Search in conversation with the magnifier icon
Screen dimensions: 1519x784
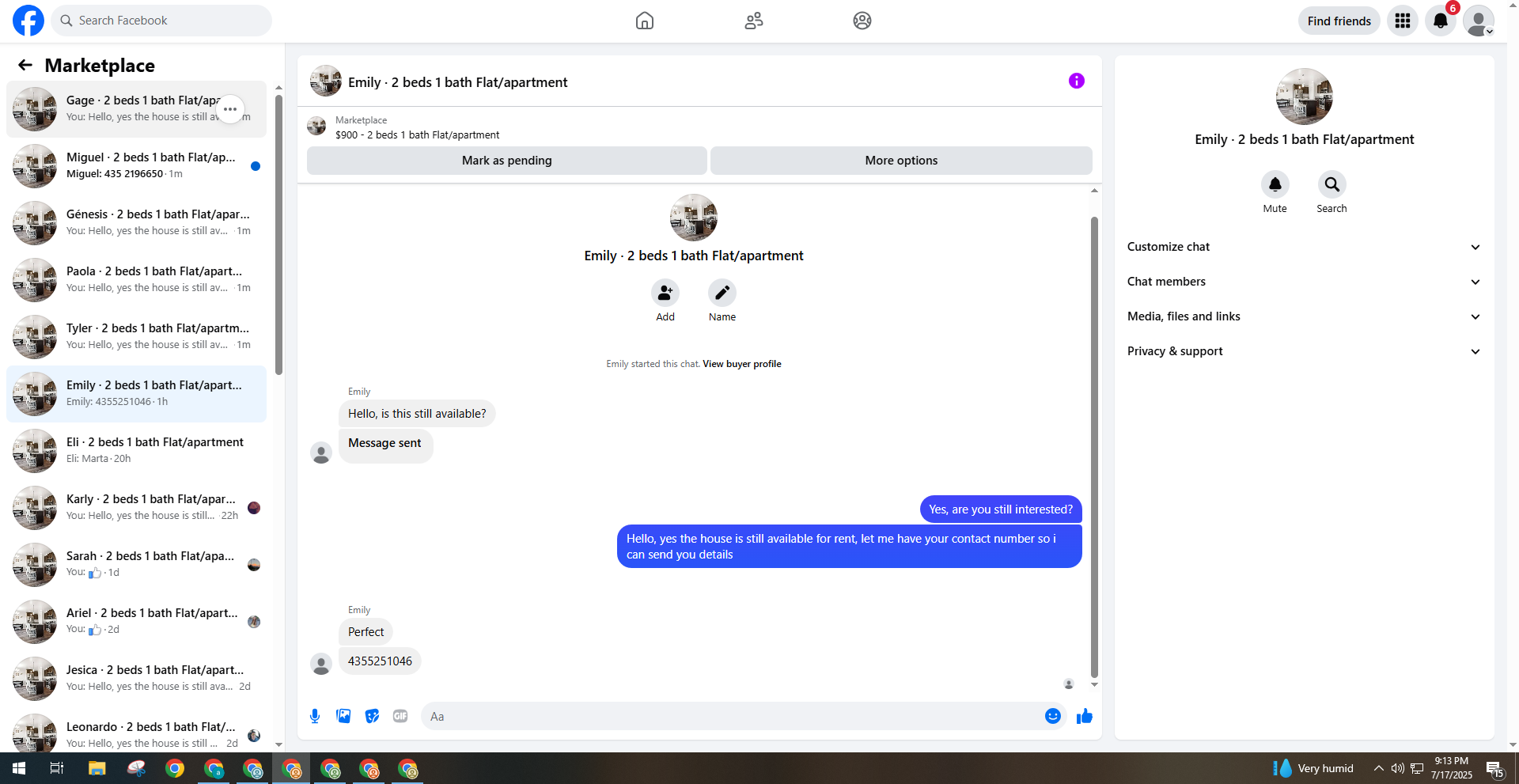pyautogui.click(x=1332, y=184)
